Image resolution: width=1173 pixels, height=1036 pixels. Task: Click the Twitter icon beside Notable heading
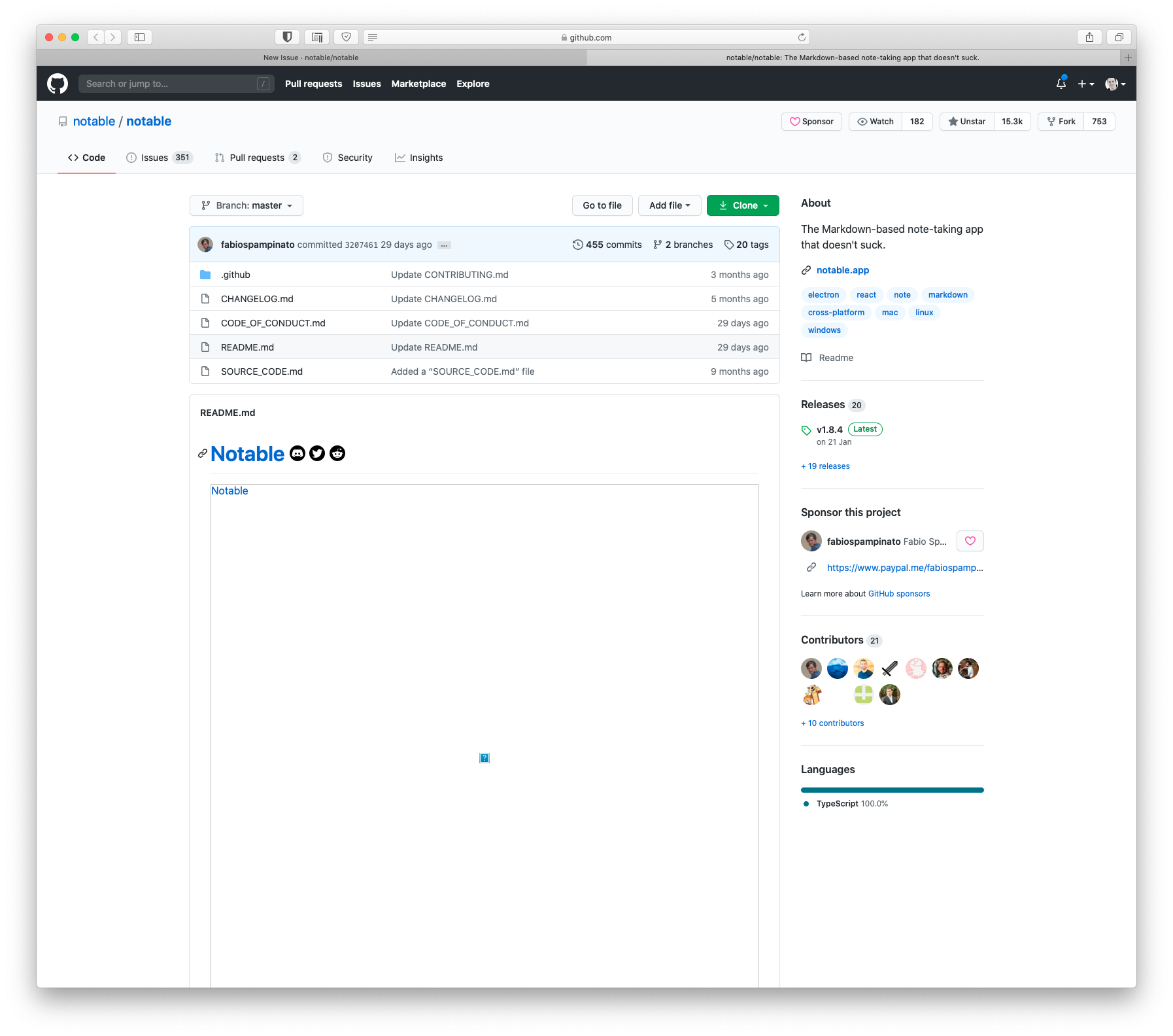317,453
